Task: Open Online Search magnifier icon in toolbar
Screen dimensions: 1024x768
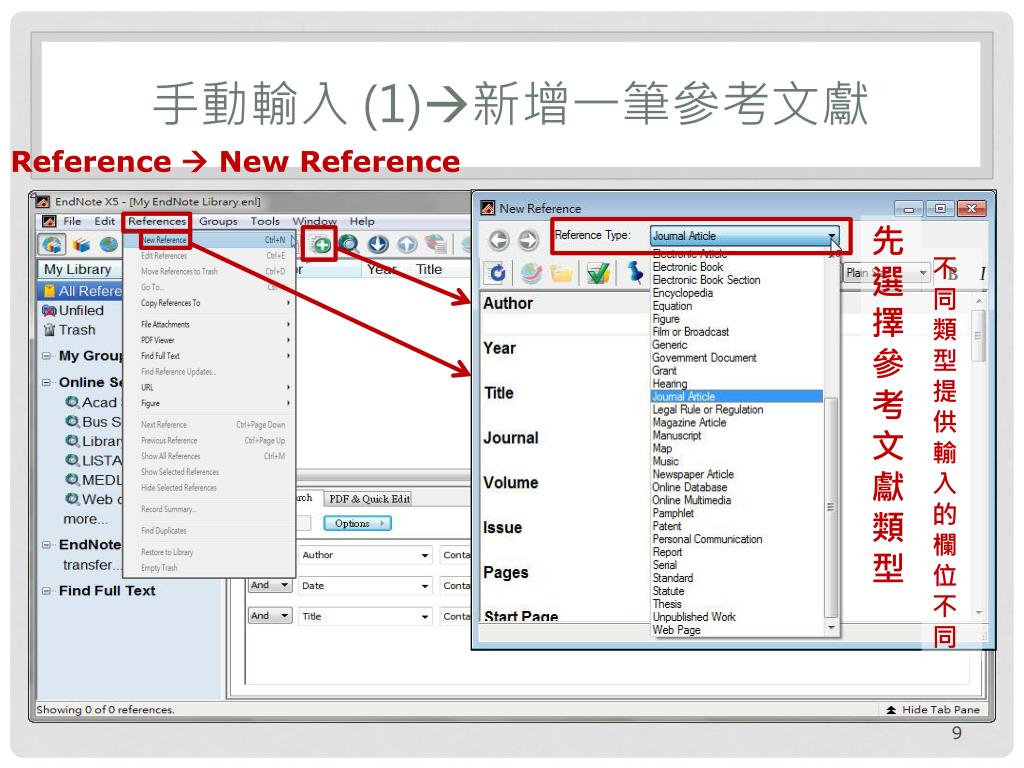Action: (349, 245)
